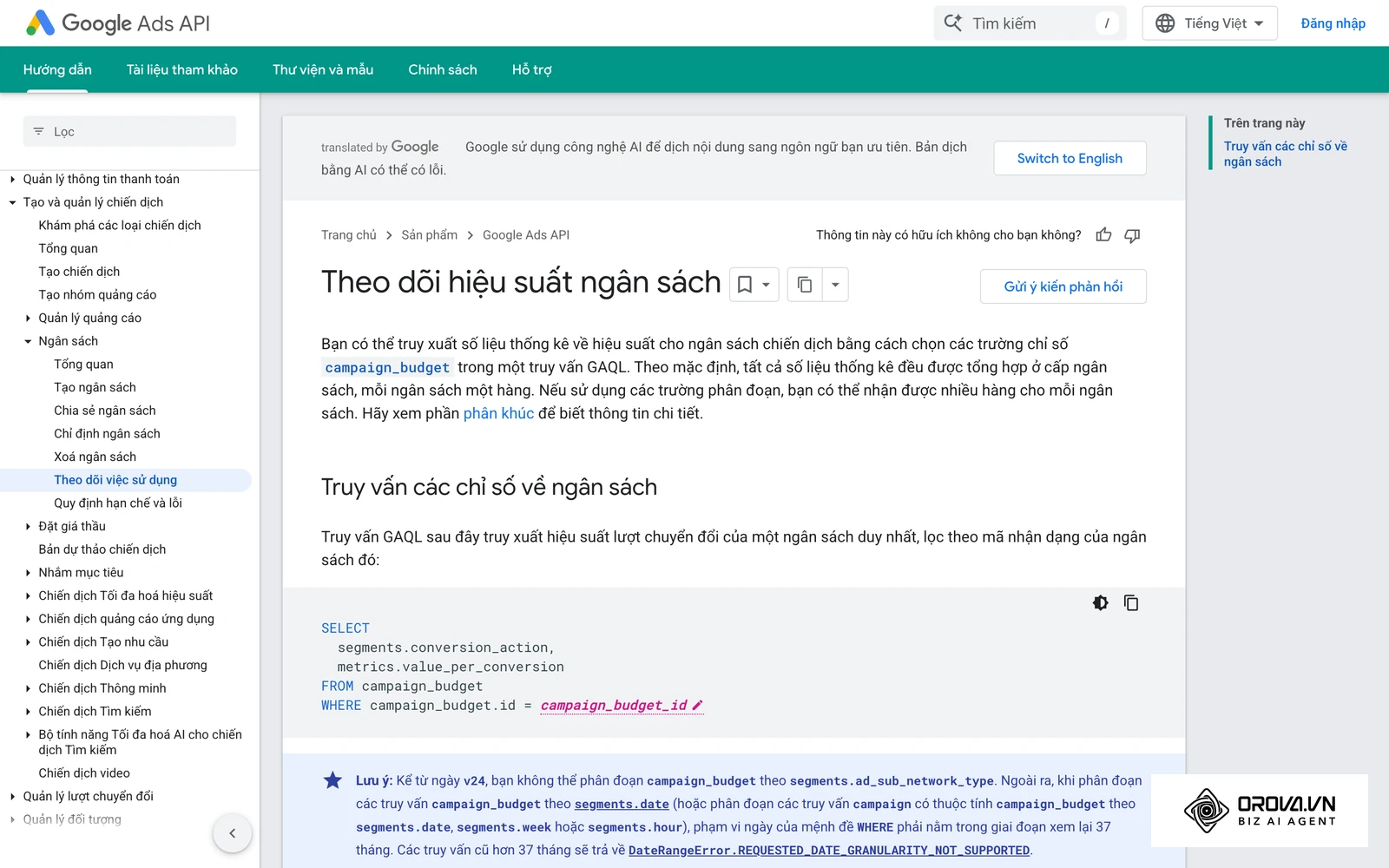Click the search magnifier icon
Screen dimensions: 1389x868
pos(953,23)
